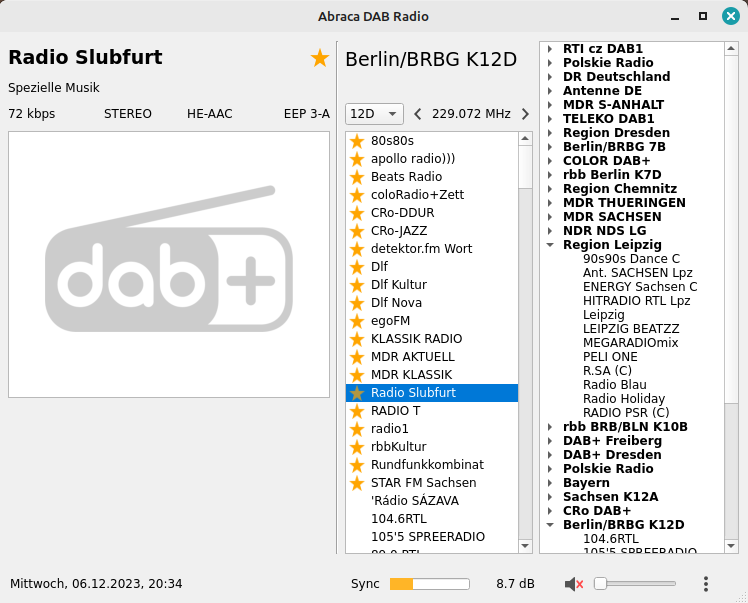
Task: Expand the MDR SACHSEN ensemble
Action: tap(550, 217)
